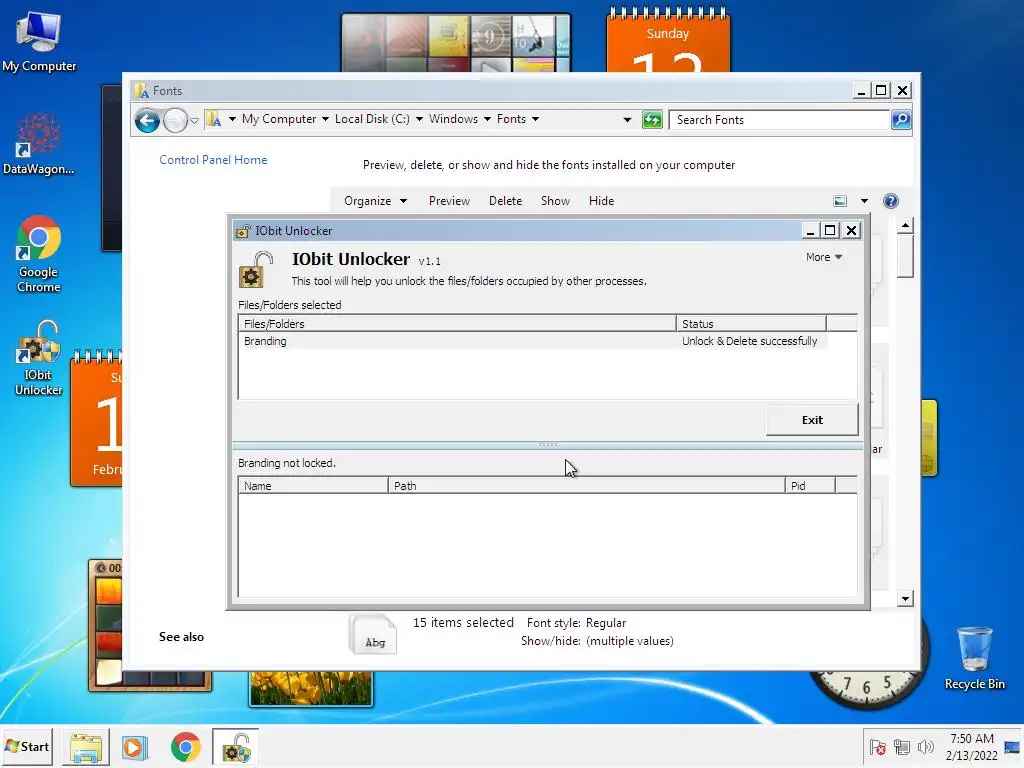
Task: Select IObit Unlocker taskbar button
Action: 236,747
